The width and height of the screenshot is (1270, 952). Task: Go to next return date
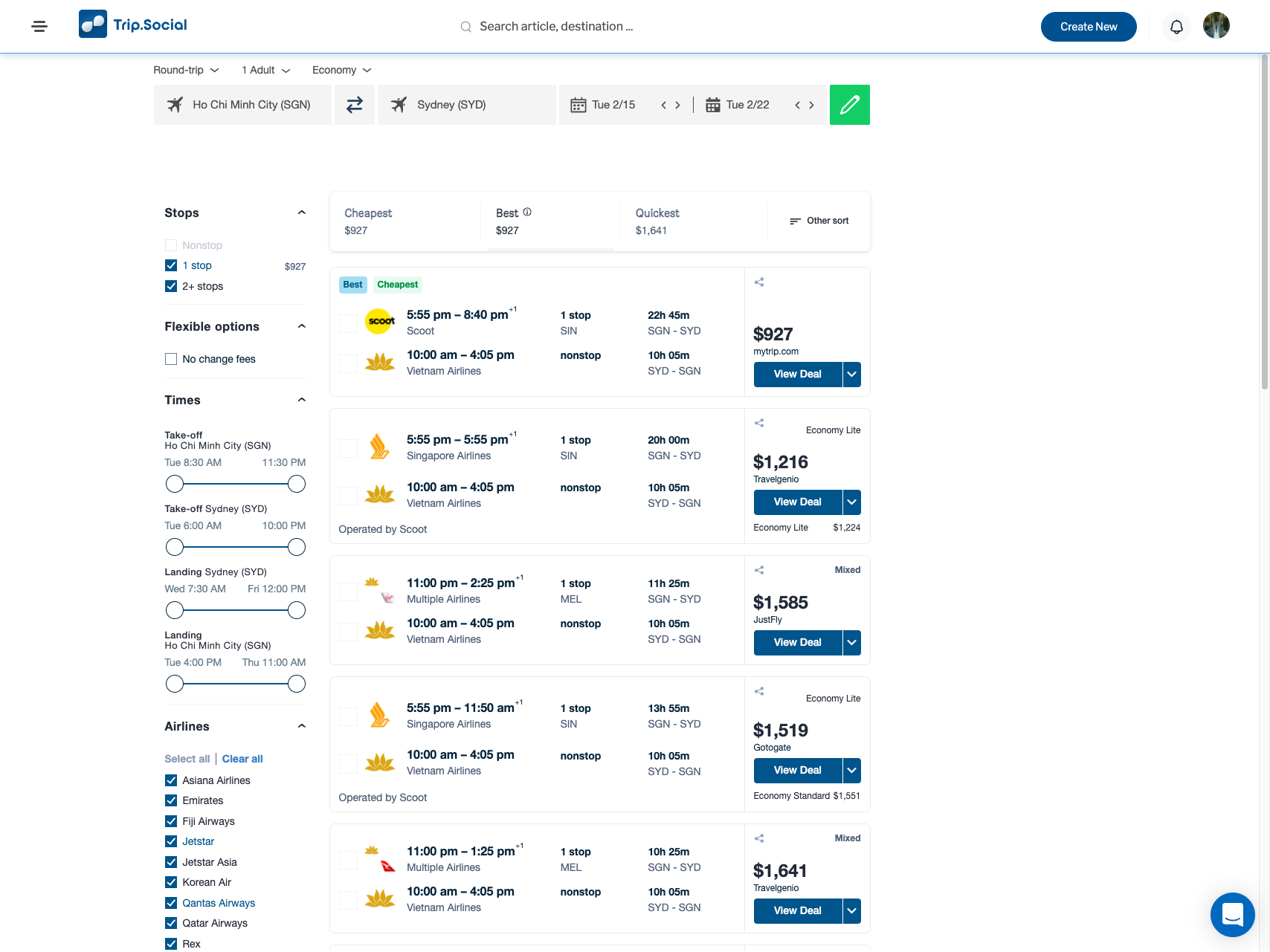[x=811, y=105]
